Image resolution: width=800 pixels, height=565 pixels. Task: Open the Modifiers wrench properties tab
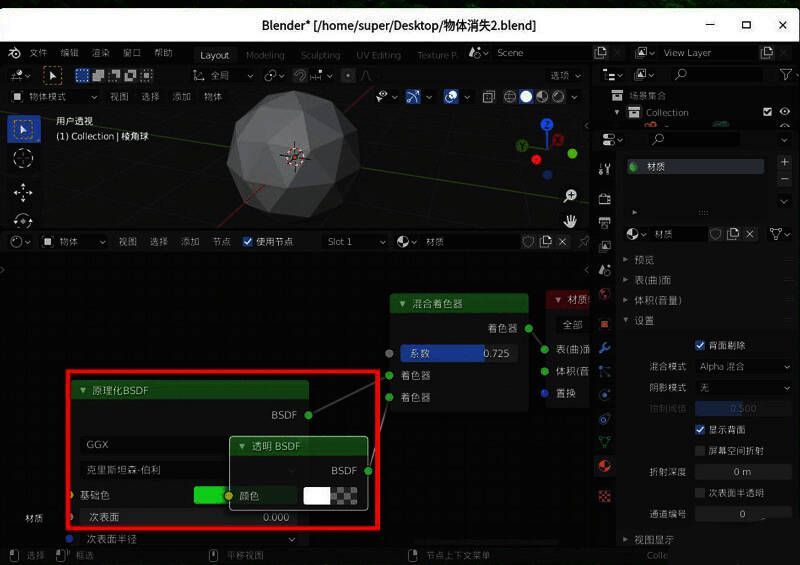click(x=605, y=348)
